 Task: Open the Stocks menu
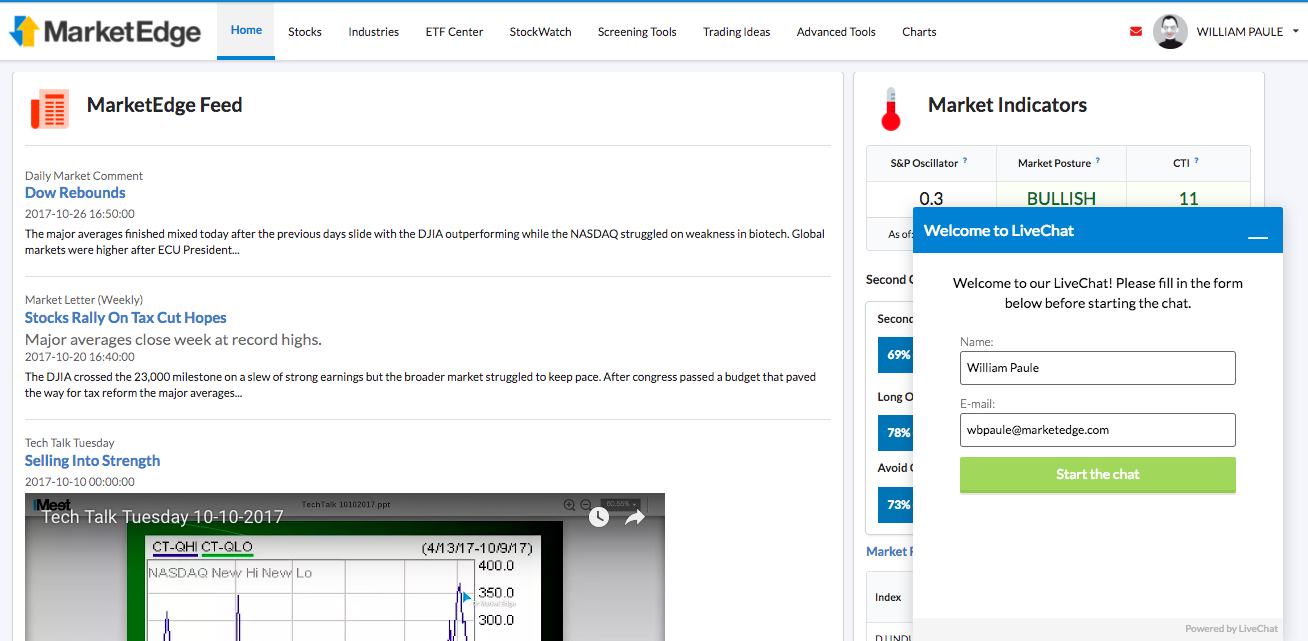coord(305,32)
